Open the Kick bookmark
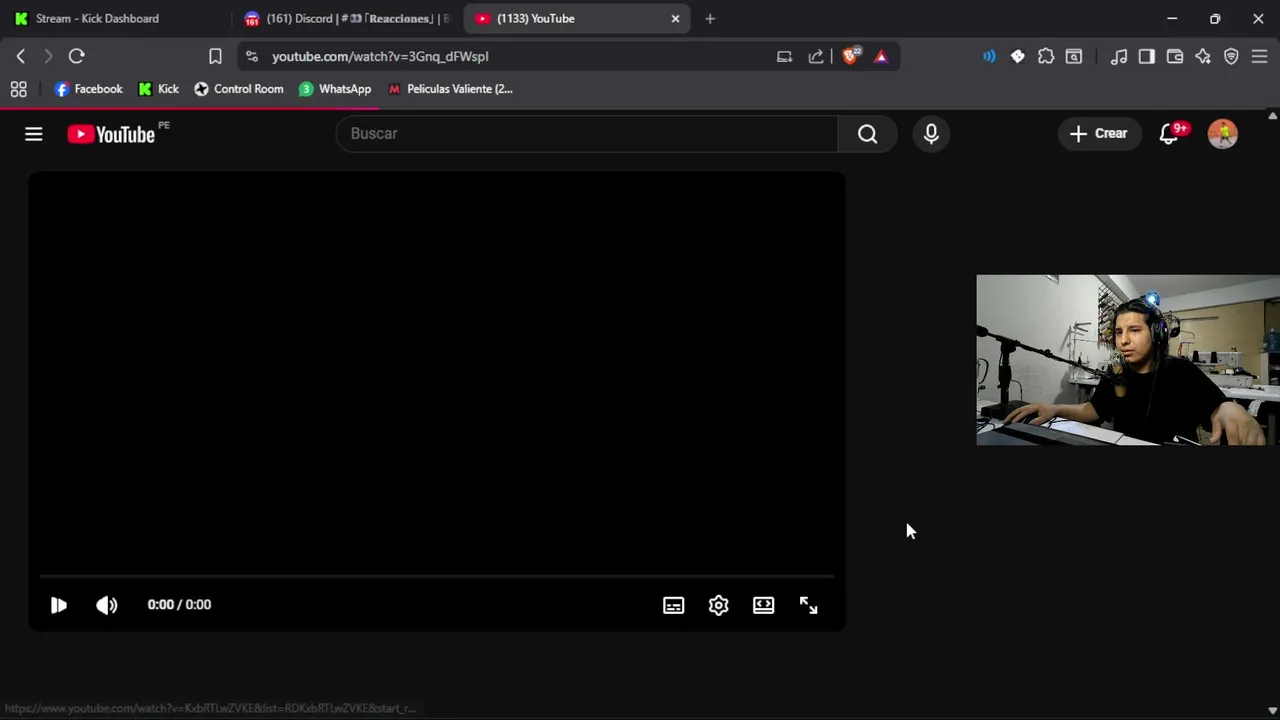 pos(158,89)
